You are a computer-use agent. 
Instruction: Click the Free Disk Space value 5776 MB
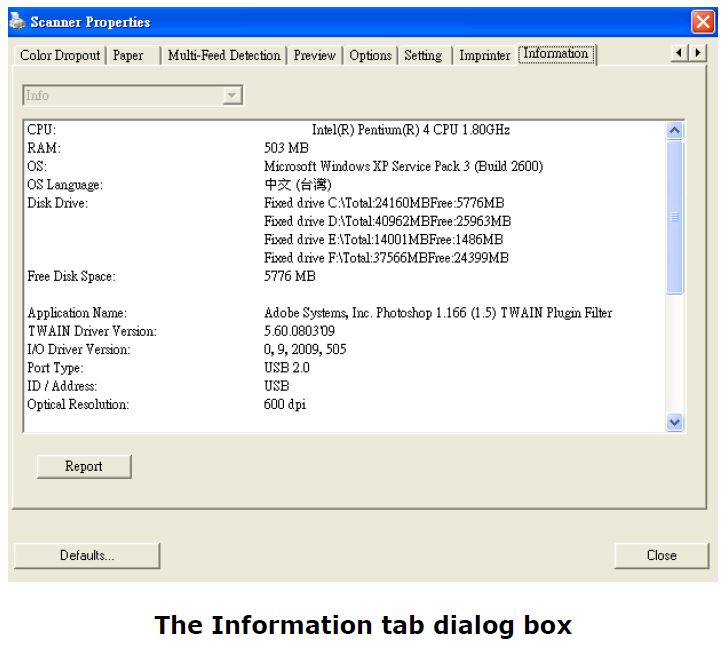coord(290,276)
